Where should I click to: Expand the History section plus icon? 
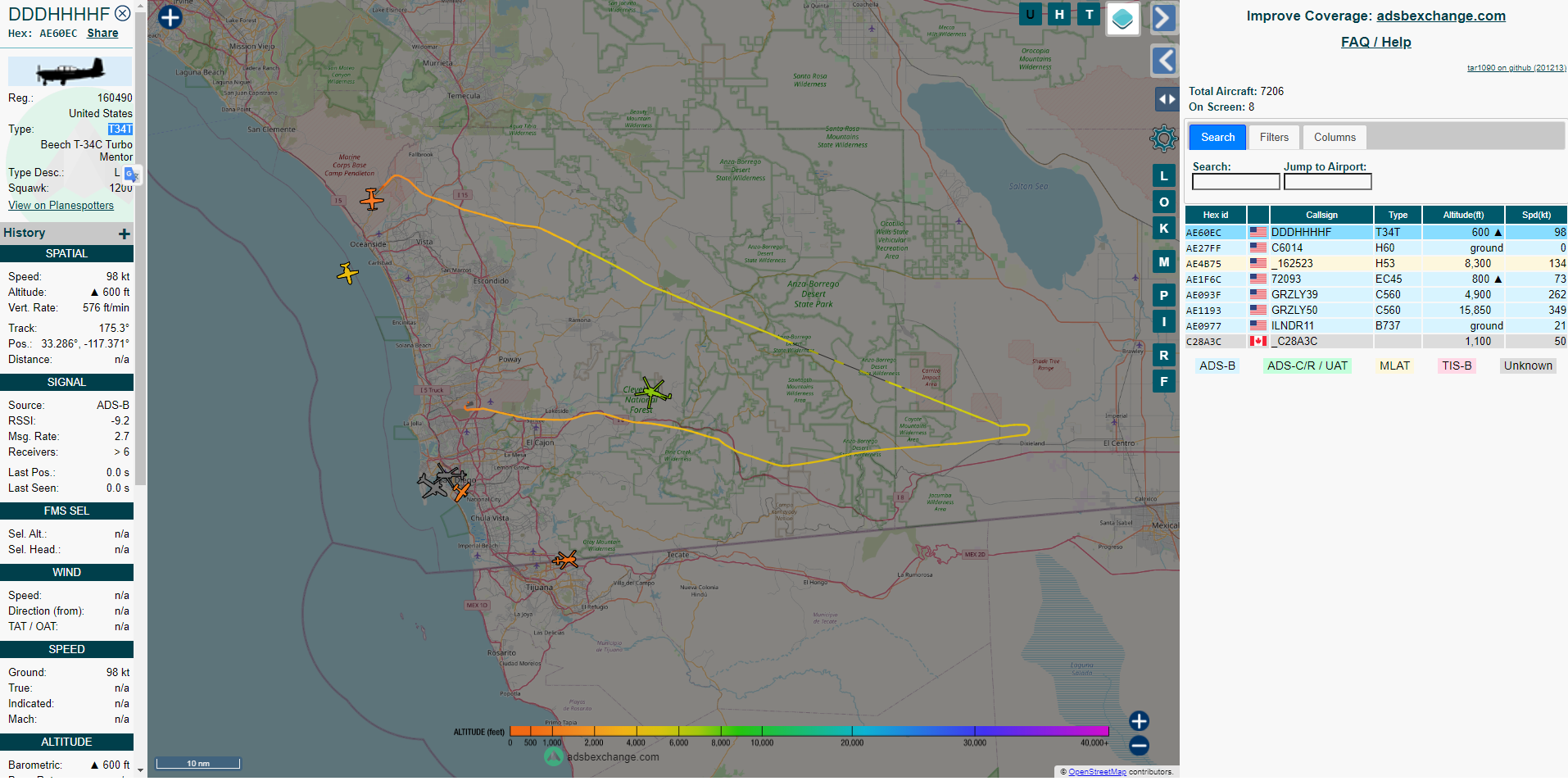point(125,234)
